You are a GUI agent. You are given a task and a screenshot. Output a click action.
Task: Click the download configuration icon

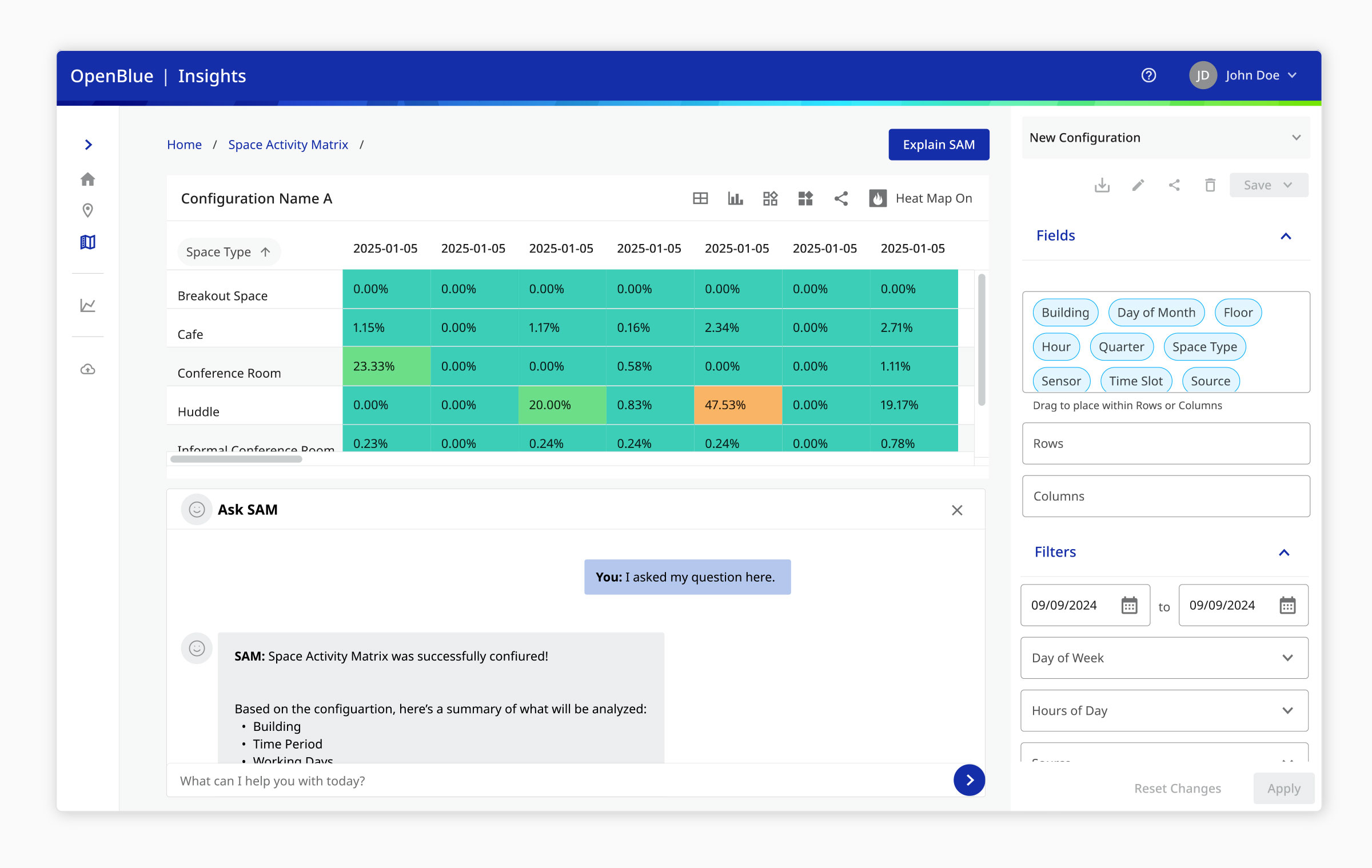(1102, 185)
